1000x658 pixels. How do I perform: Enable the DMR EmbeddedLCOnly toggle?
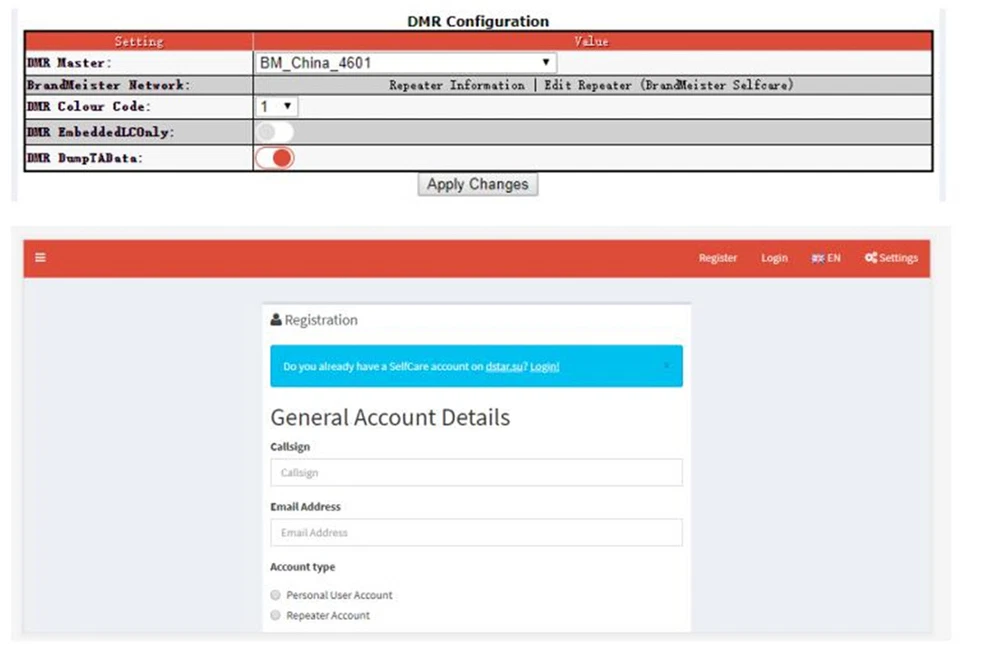[x=275, y=132]
